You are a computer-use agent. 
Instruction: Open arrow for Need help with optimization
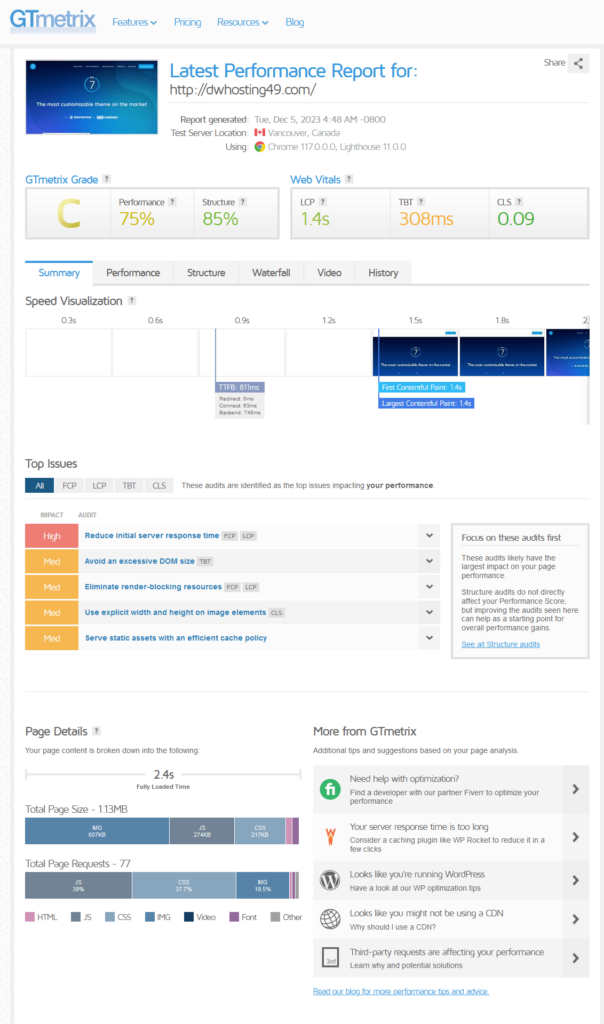pos(576,789)
